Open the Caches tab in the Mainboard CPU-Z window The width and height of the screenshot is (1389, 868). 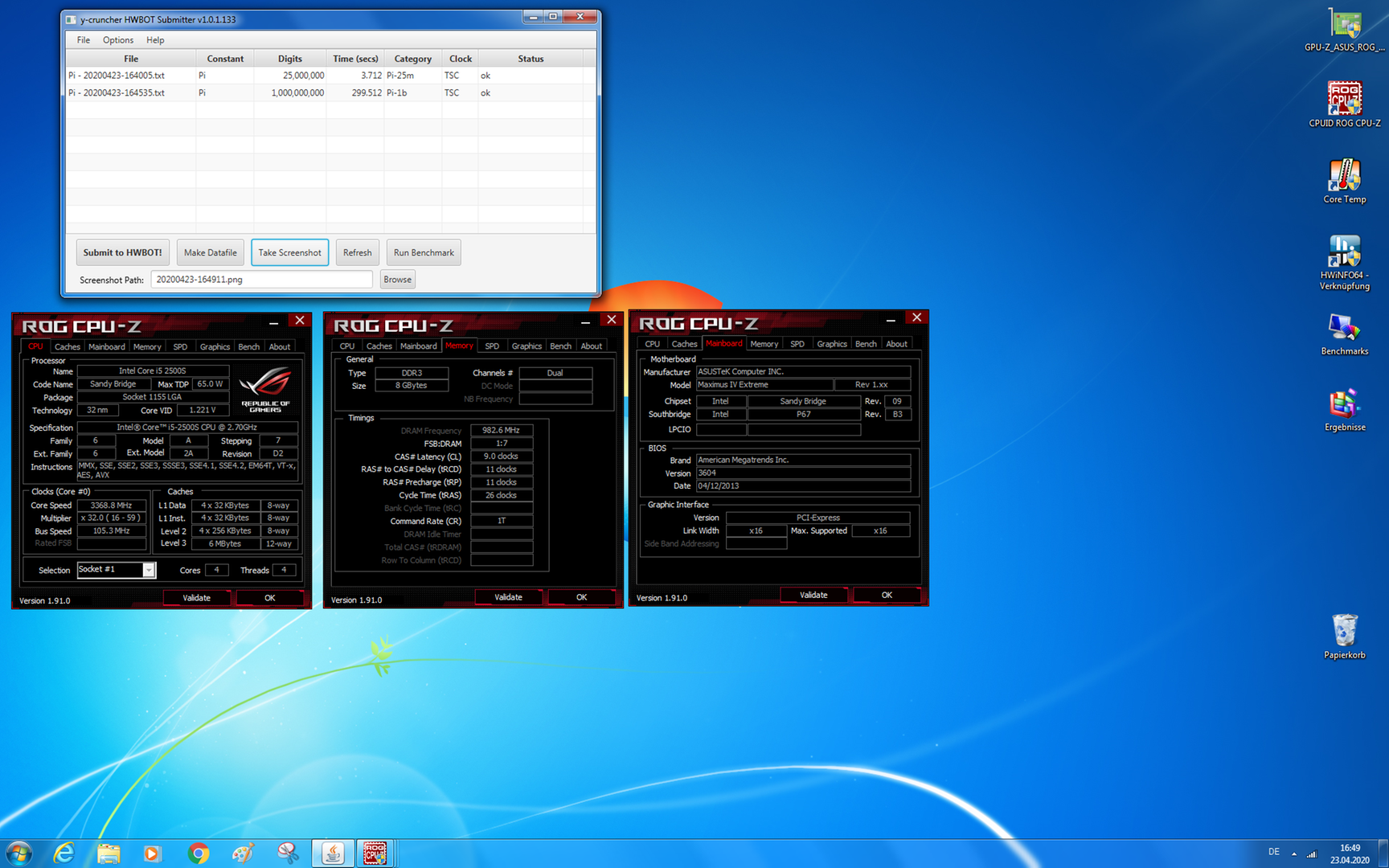coord(685,344)
